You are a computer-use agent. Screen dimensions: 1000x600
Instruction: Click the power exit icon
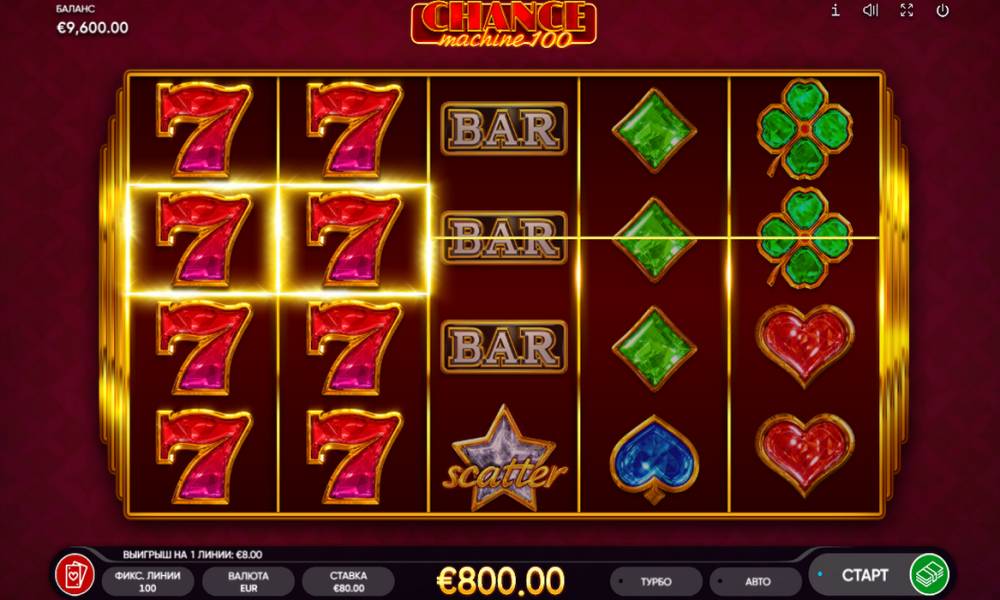click(942, 10)
